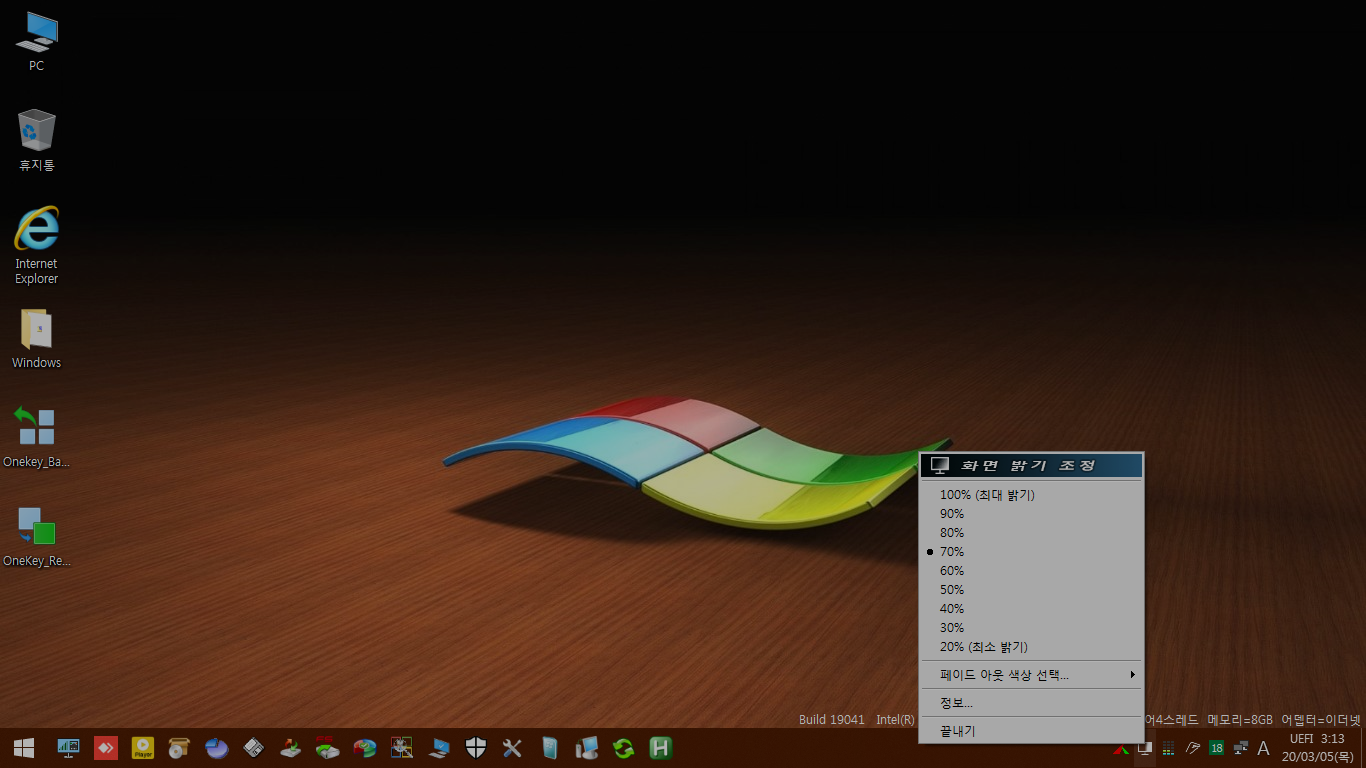Open the red-green disk partition icon
This screenshot has width=1366, height=768.
(x=365, y=748)
